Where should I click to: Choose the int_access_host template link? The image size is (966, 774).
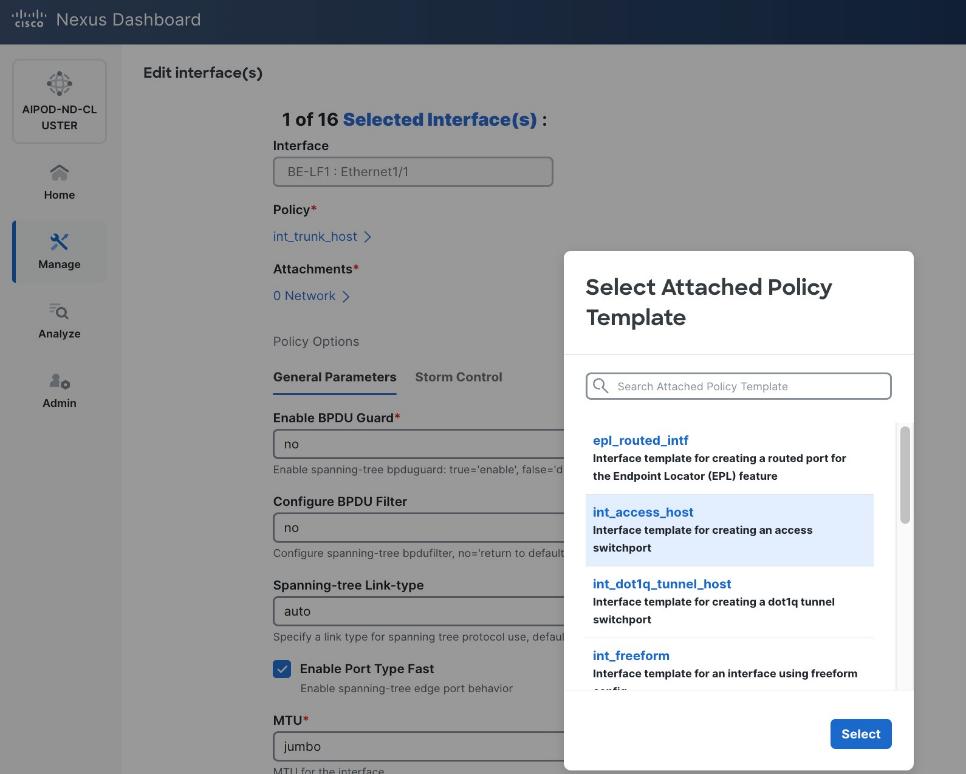click(x=643, y=511)
